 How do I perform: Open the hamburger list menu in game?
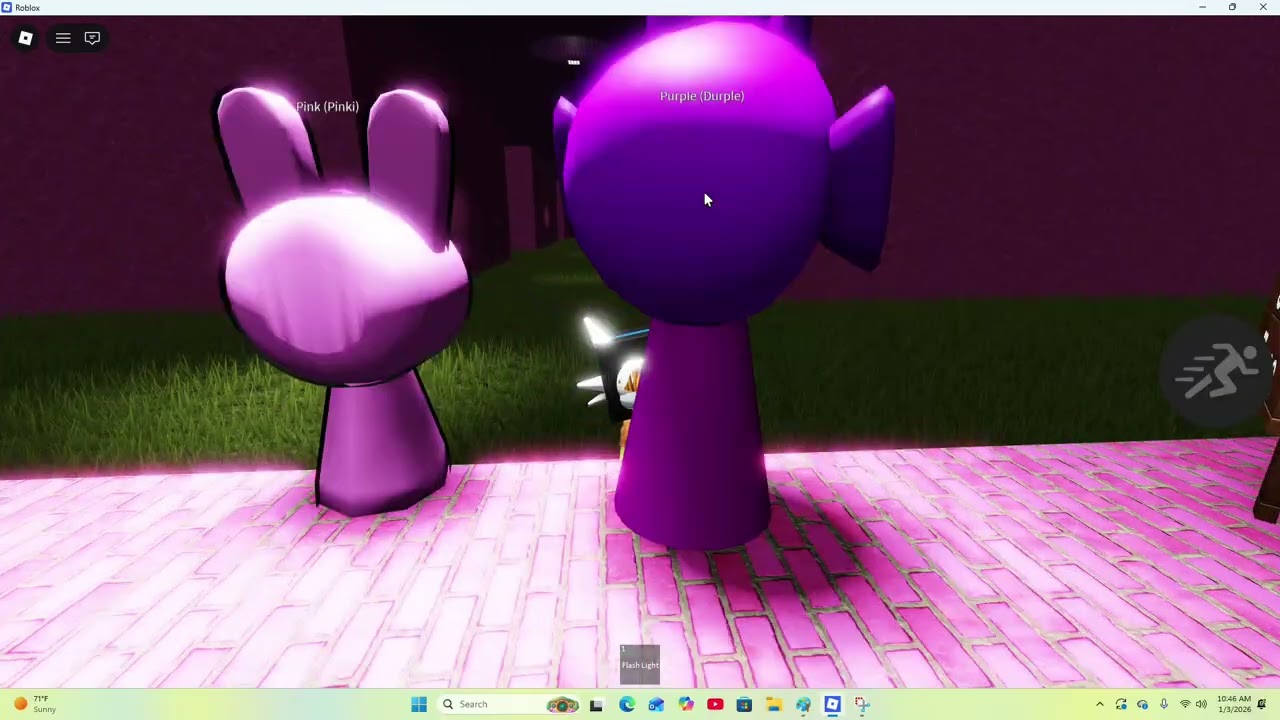[x=63, y=38]
